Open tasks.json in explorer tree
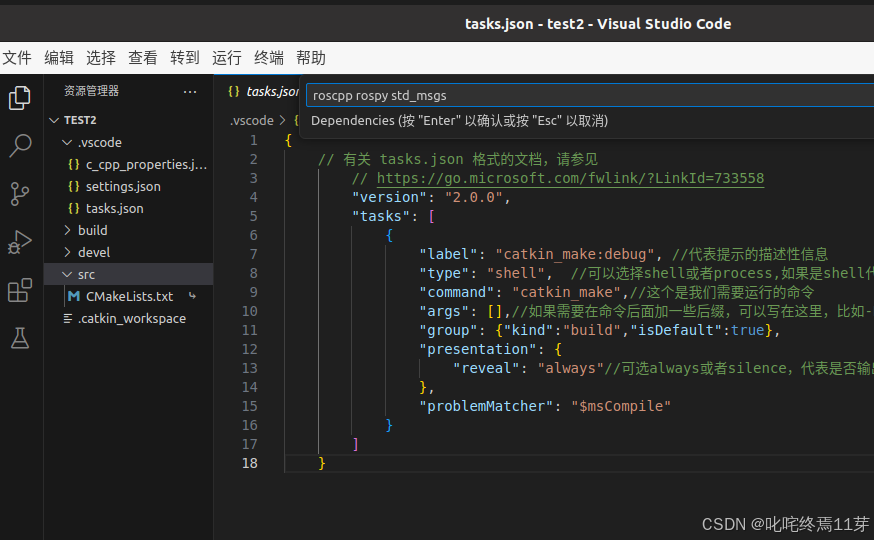 pos(115,208)
